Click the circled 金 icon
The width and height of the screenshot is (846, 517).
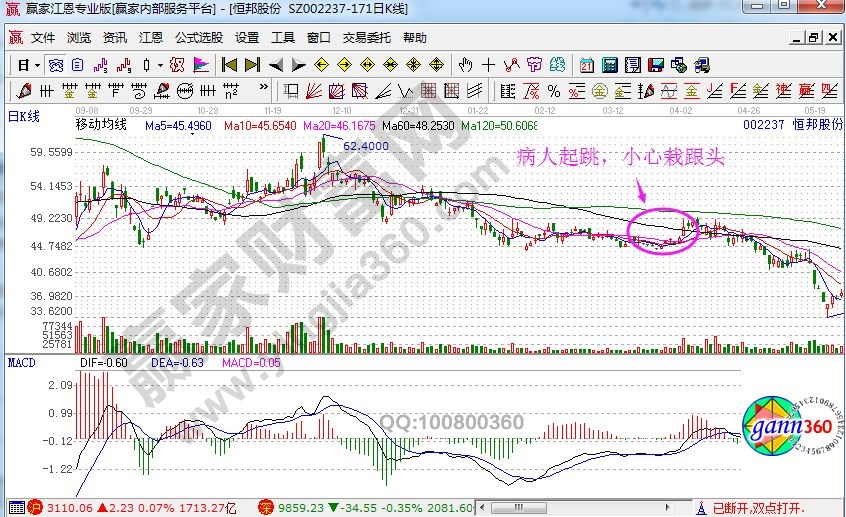(x=599, y=91)
